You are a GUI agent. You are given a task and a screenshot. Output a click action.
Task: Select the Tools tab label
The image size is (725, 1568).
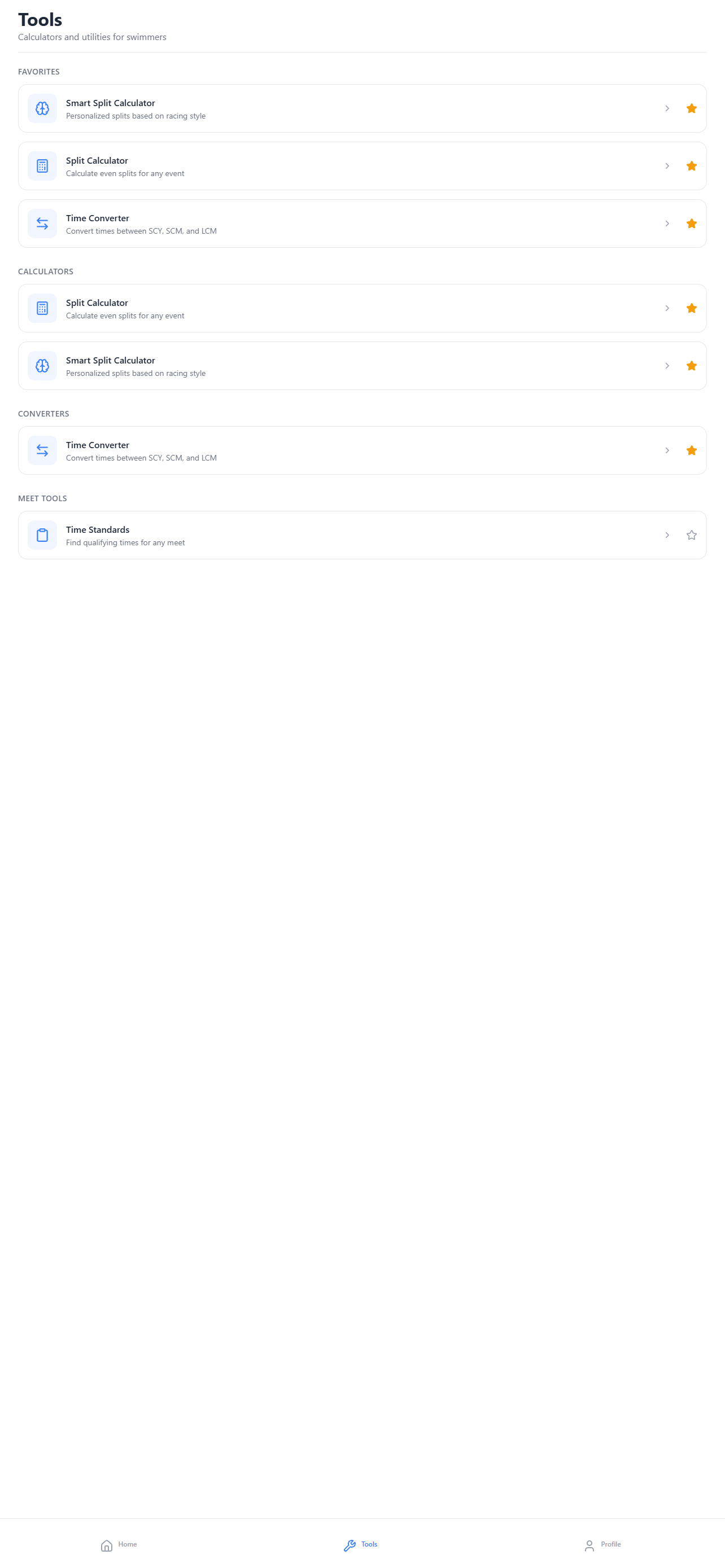tap(369, 1544)
